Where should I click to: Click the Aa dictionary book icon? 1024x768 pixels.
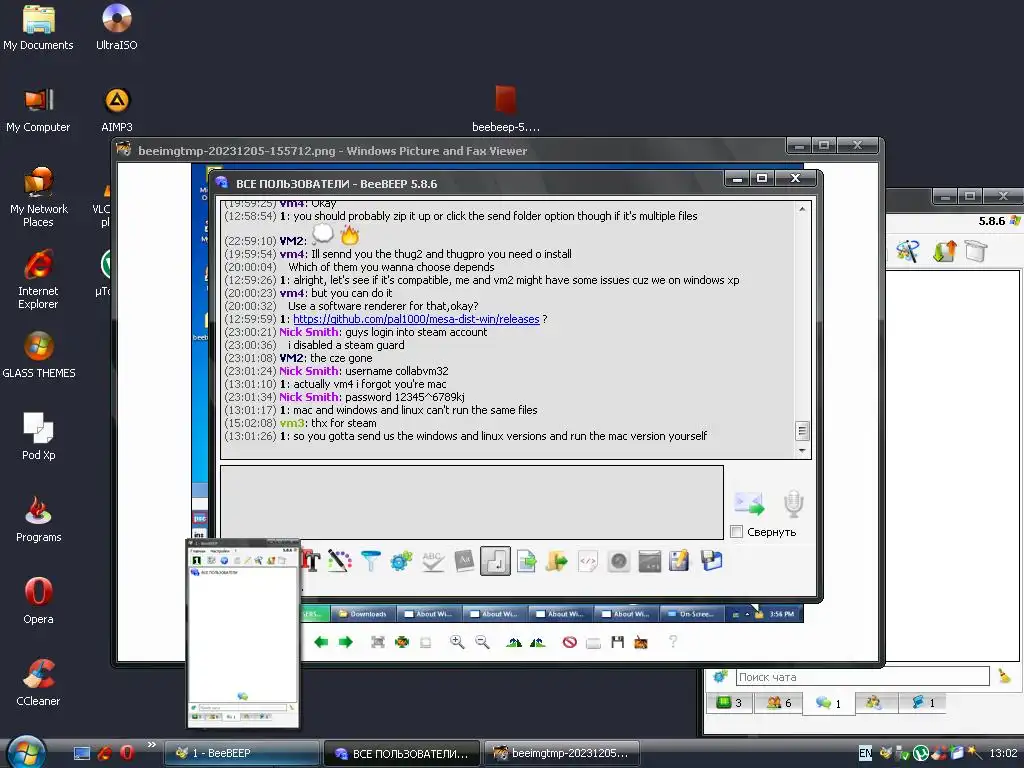pyautogui.click(x=464, y=561)
